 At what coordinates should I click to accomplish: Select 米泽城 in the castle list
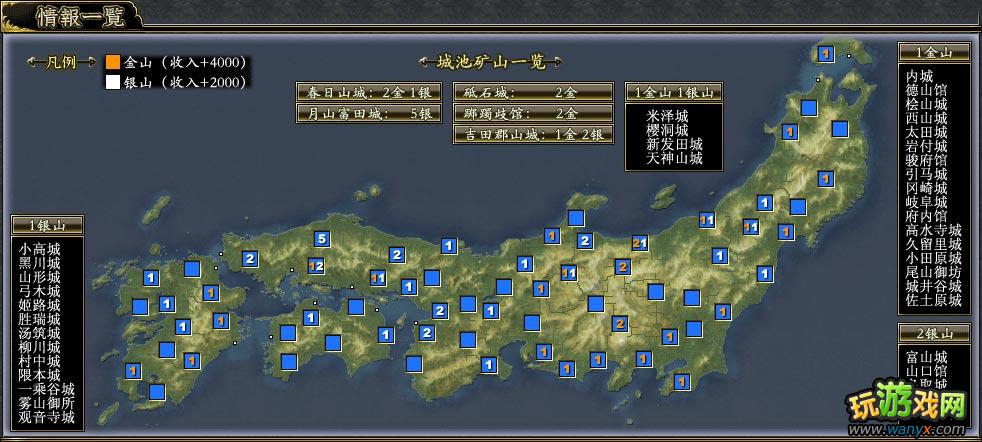coord(667,116)
